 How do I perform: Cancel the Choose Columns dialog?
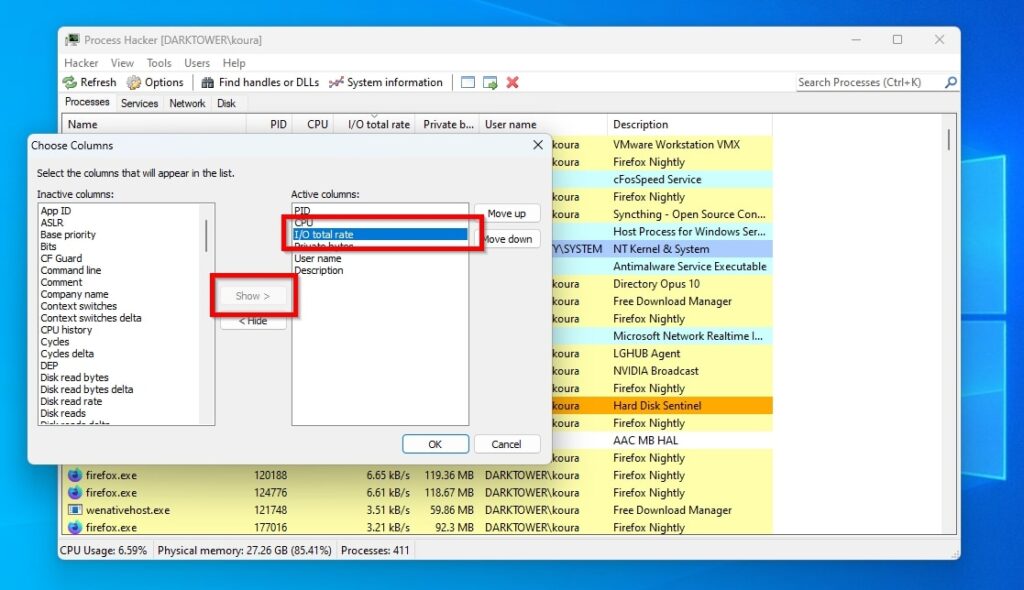[507, 443]
